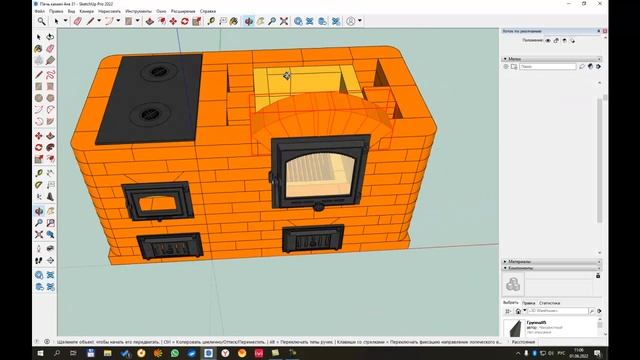Choose the Rectangle tool in left toolbar
The height and width of the screenshot is (360, 640).
pyautogui.click(x=39, y=86)
